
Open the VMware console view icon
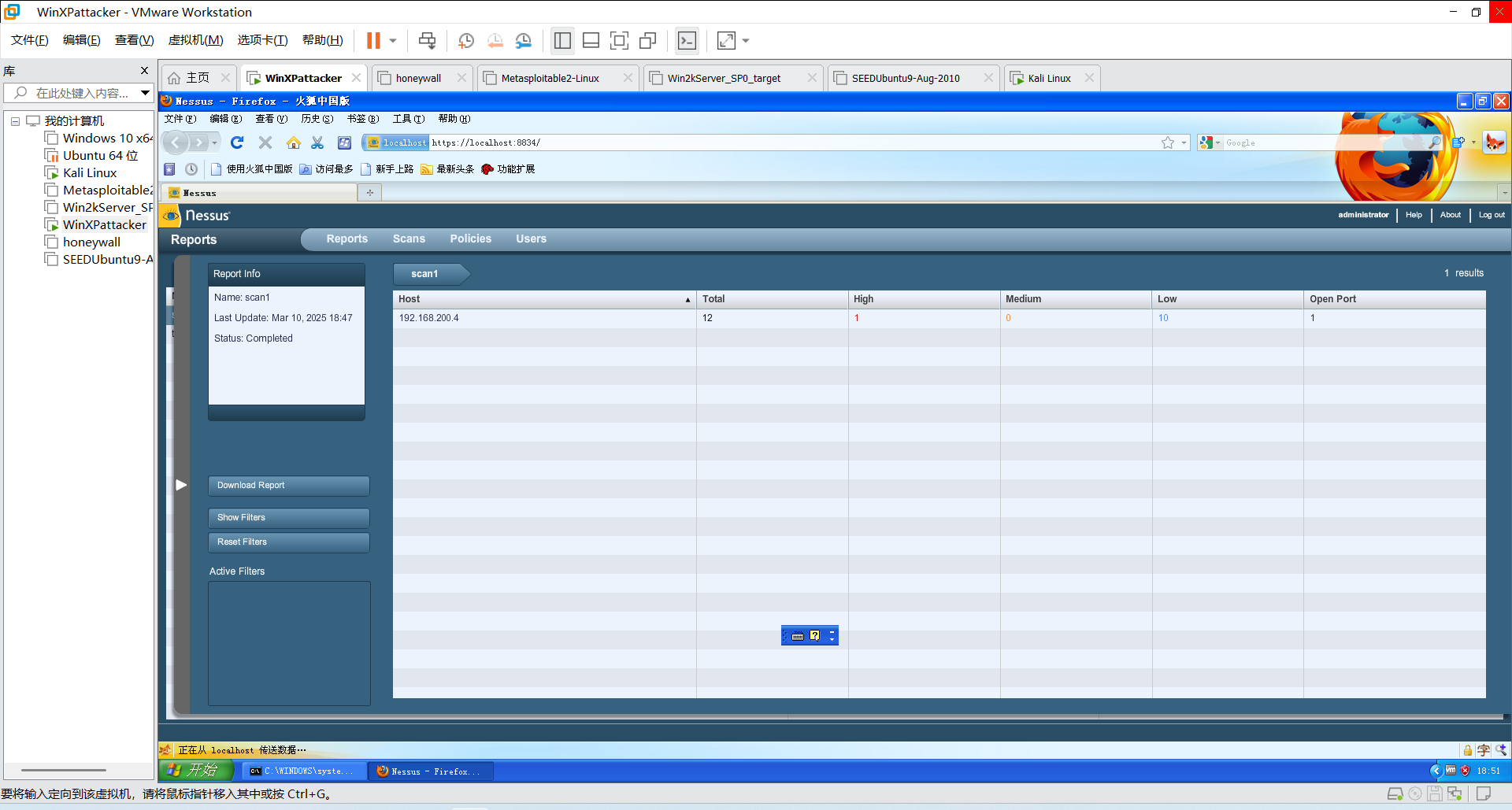[687, 40]
